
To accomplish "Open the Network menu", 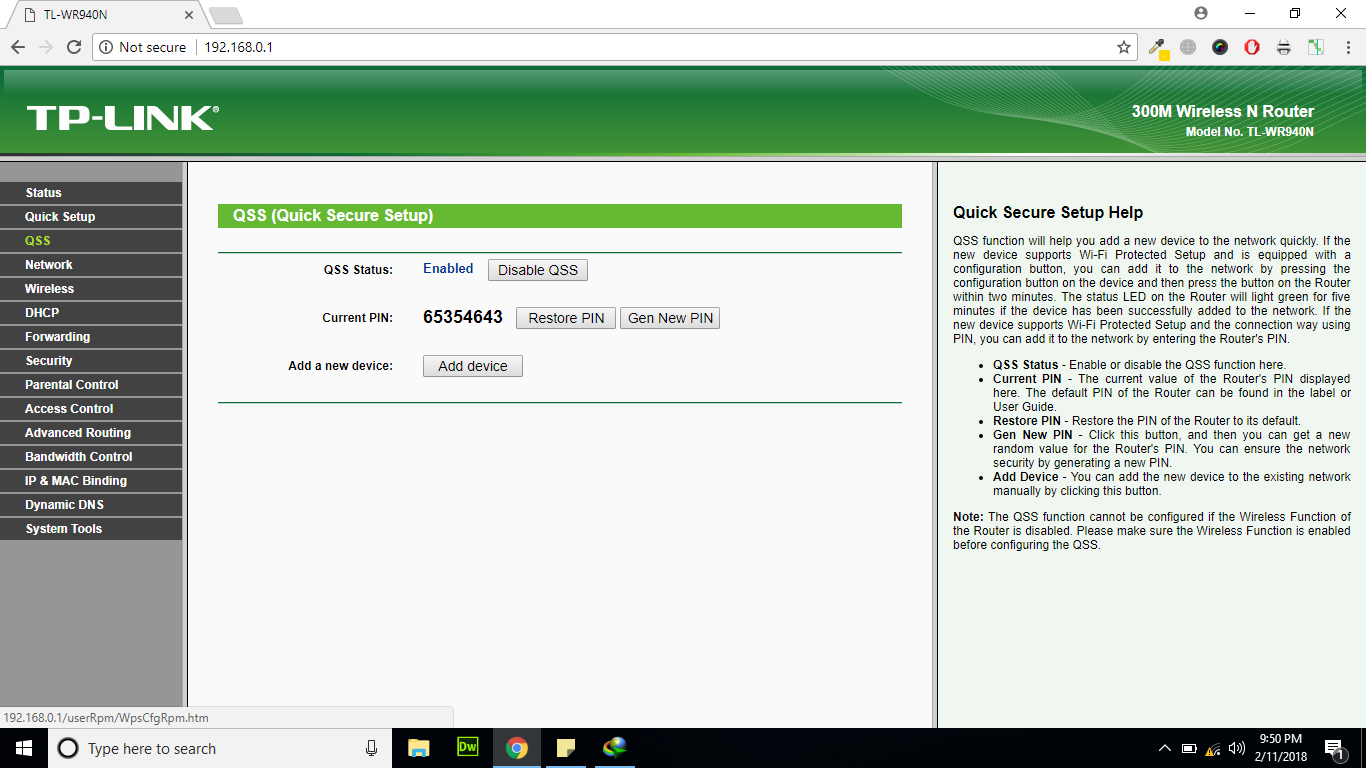I will pyautogui.click(x=91, y=265).
